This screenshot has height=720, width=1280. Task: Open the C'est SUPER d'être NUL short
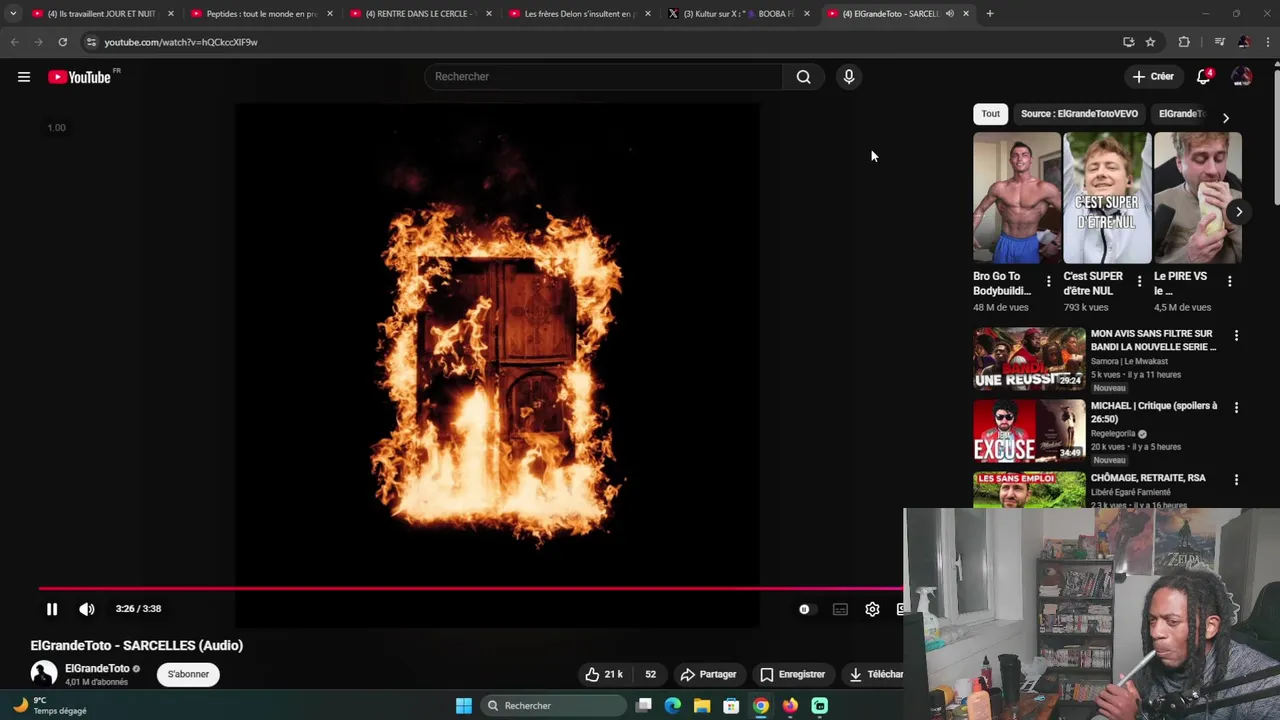tap(1107, 198)
